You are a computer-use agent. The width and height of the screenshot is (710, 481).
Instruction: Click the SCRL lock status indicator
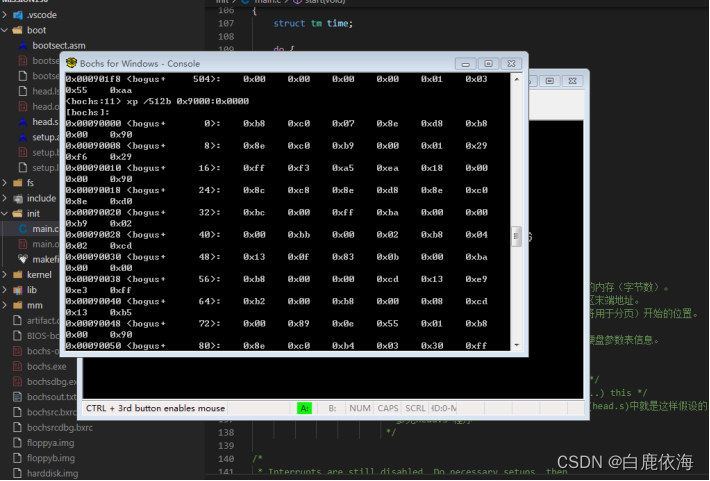[x=415, y=409]
